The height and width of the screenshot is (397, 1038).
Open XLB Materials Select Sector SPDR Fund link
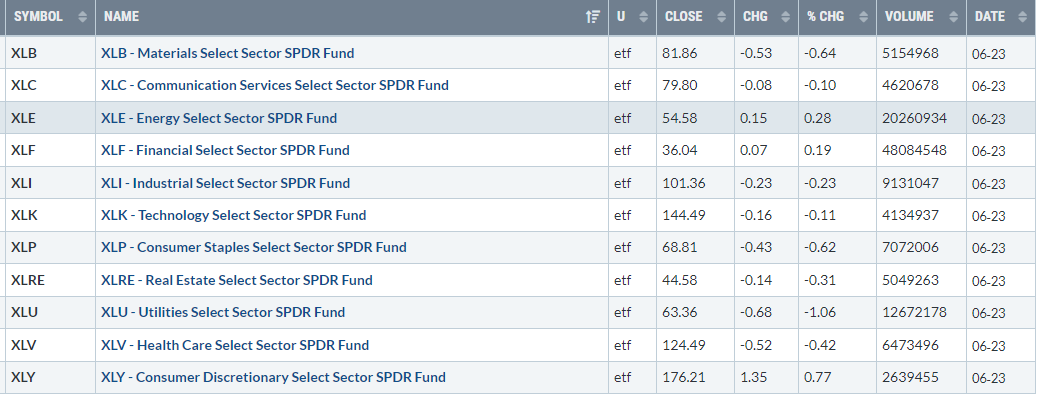tap(228, 53)
